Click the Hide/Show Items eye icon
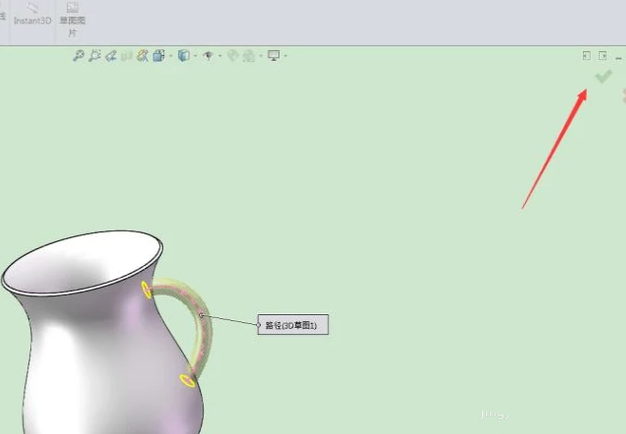This screenshot has width=626, height=434. [208, 55]
